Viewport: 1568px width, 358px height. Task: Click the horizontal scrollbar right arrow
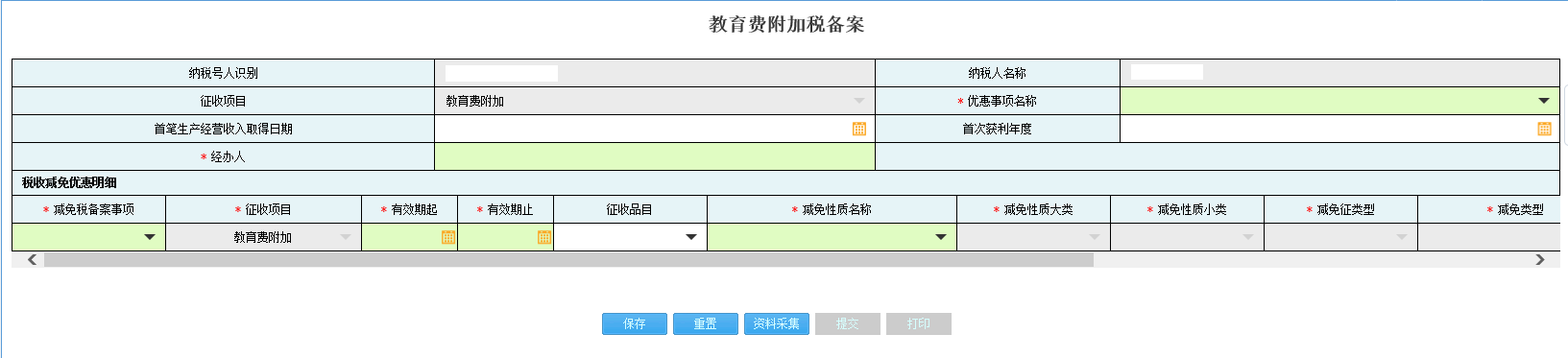tap(1540, 259)
